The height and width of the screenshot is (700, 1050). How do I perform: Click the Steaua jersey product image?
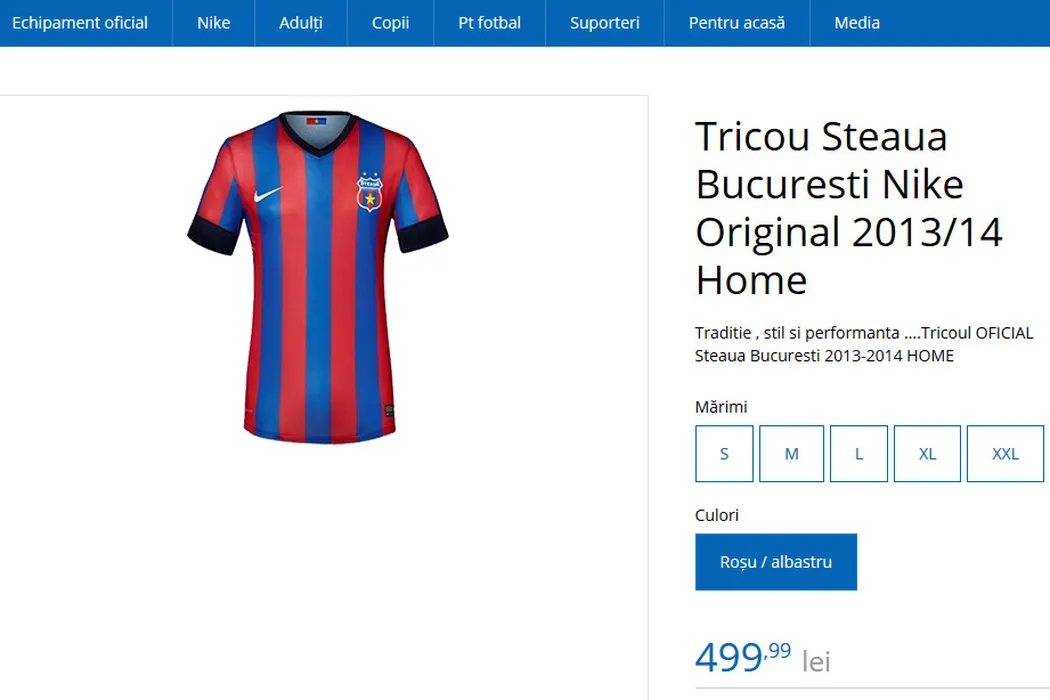(x=317, y=300)
